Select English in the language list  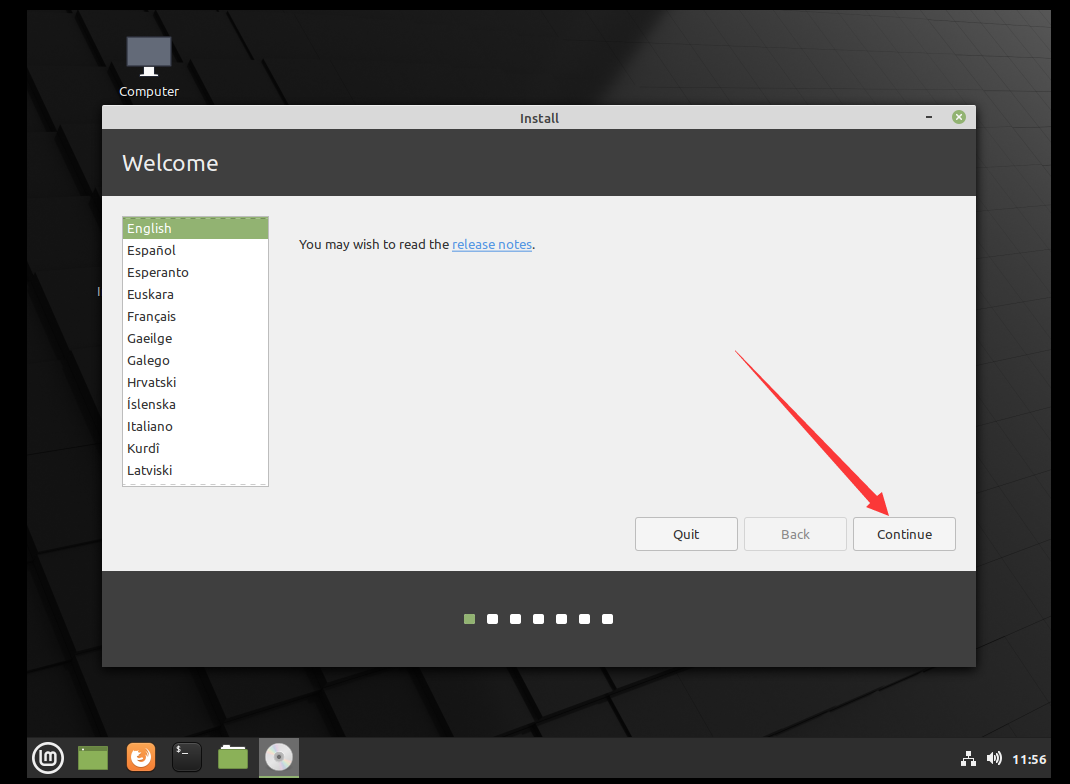(x=195, y=229)
